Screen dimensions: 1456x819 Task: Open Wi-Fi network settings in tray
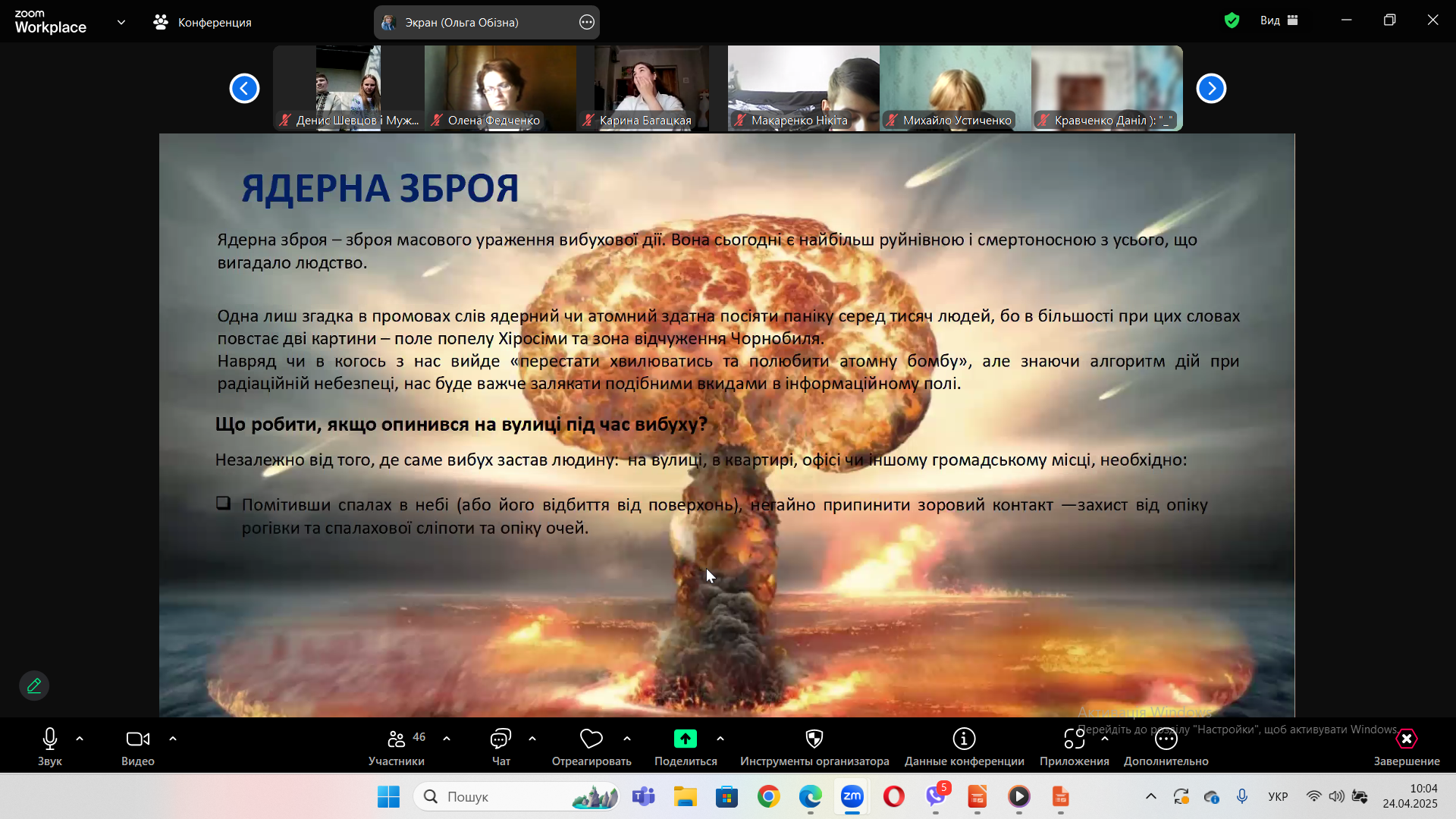pyautogui.click(x=1313, y=797)
